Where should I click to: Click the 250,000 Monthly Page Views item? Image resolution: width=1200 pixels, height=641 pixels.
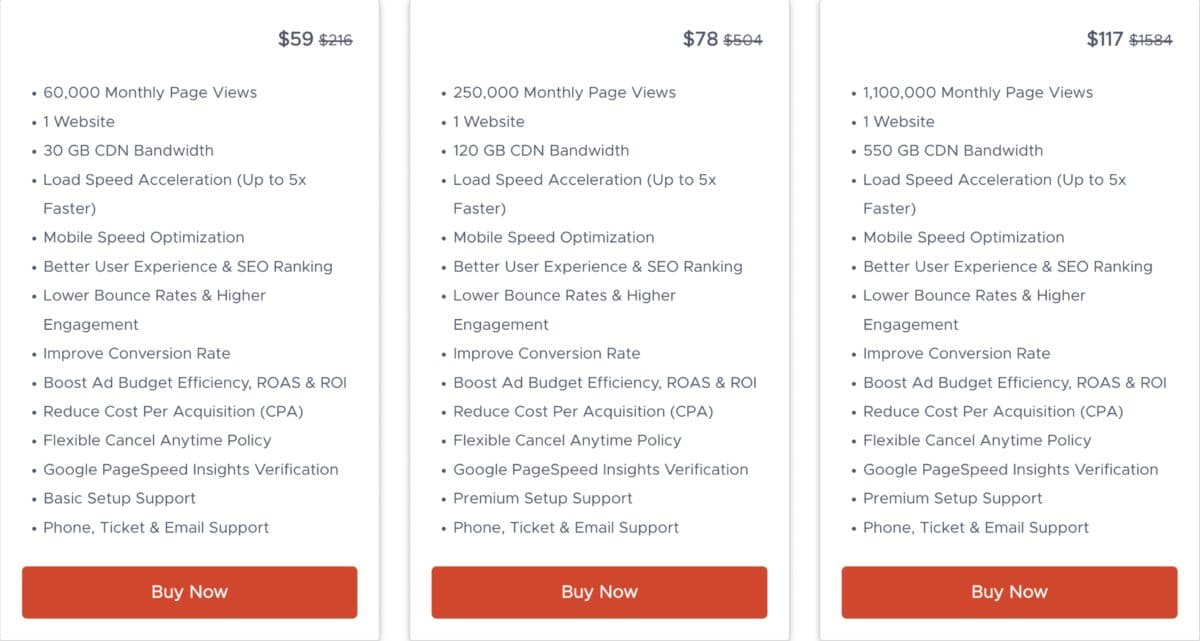tap(564, 92)
